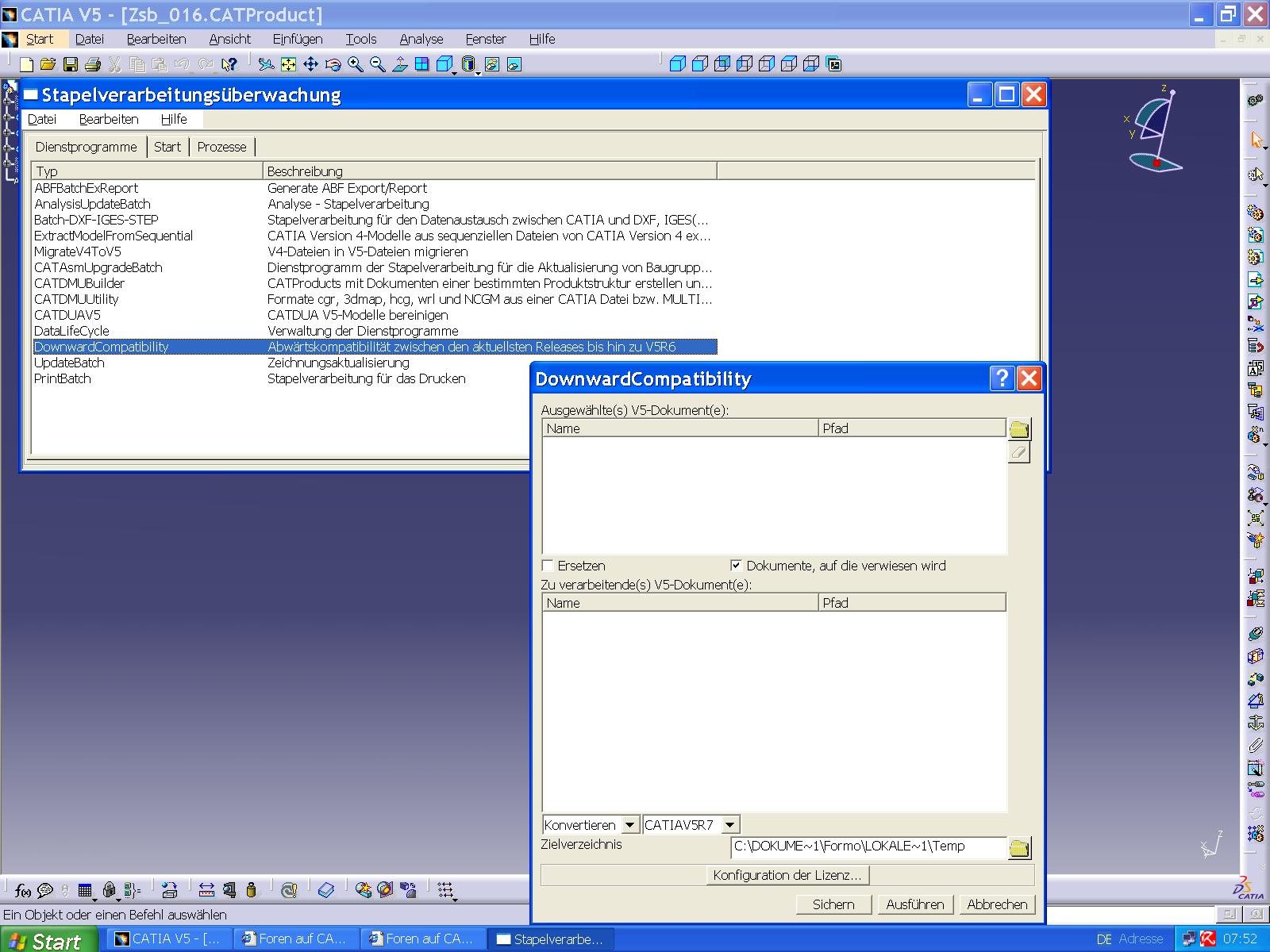1270x952 pixels.
Task: Expand the design table icon dropdown arrow
Action: 94,900
